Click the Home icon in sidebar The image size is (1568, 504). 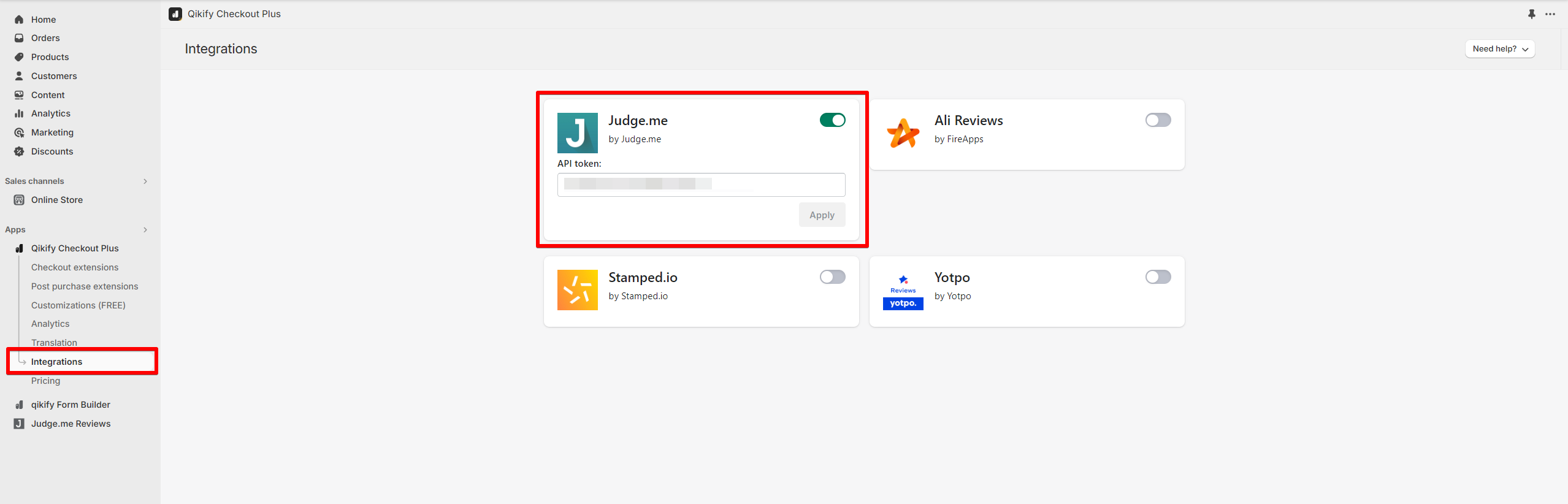click(19, 20)
